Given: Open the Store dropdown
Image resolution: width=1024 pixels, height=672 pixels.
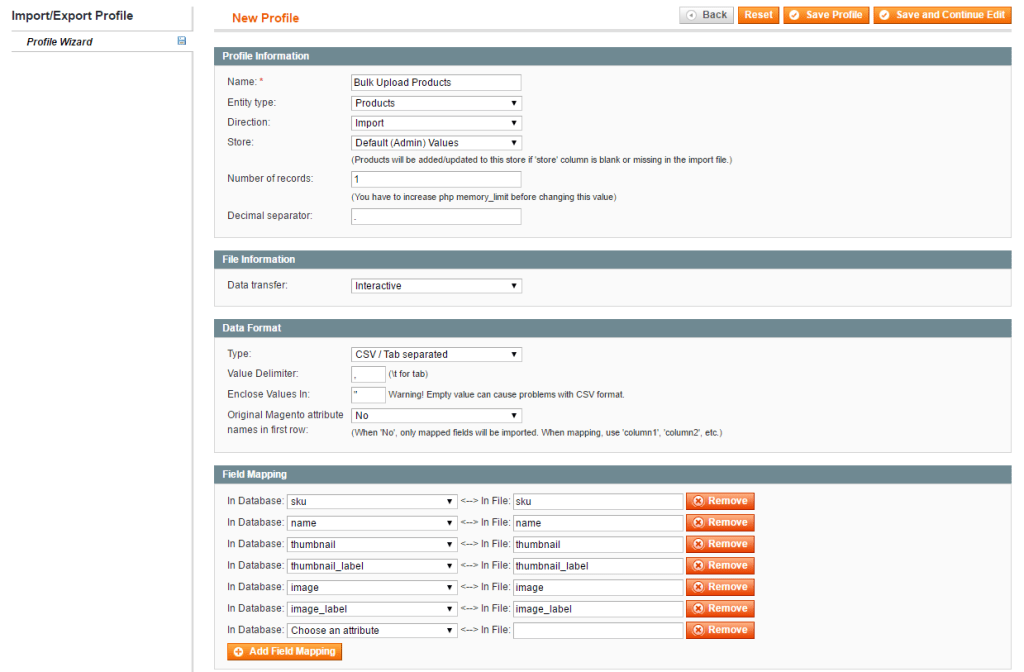Looking at the screenshot, I should click(436, 142).
